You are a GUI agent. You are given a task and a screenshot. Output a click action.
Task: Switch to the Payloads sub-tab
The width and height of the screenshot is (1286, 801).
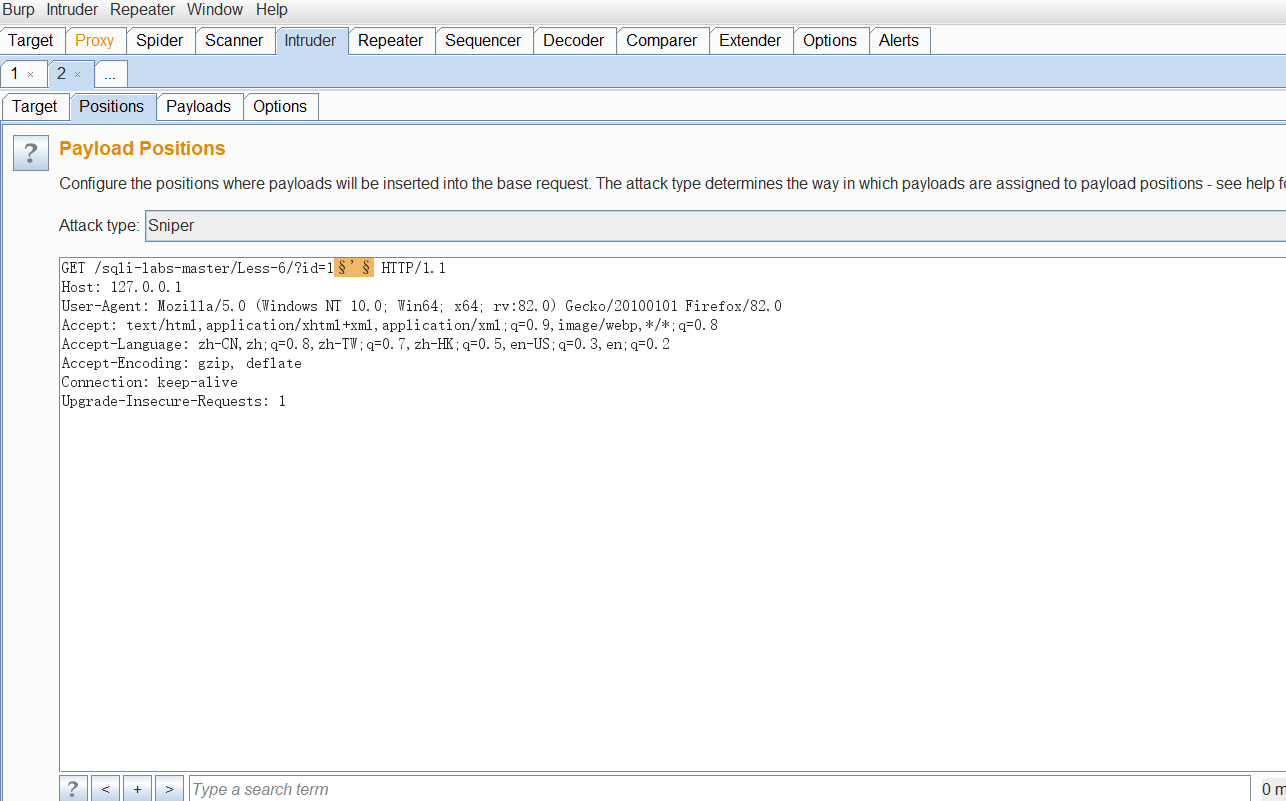click(198, 106)
